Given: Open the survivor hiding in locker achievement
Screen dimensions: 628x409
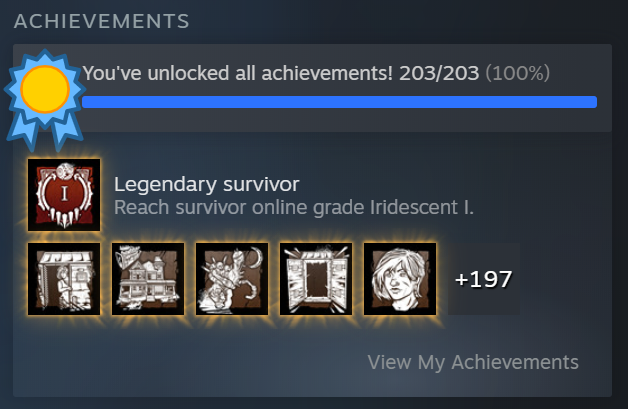Looking at the screenshot, I should pyautogui.click(x=64, y=279).
